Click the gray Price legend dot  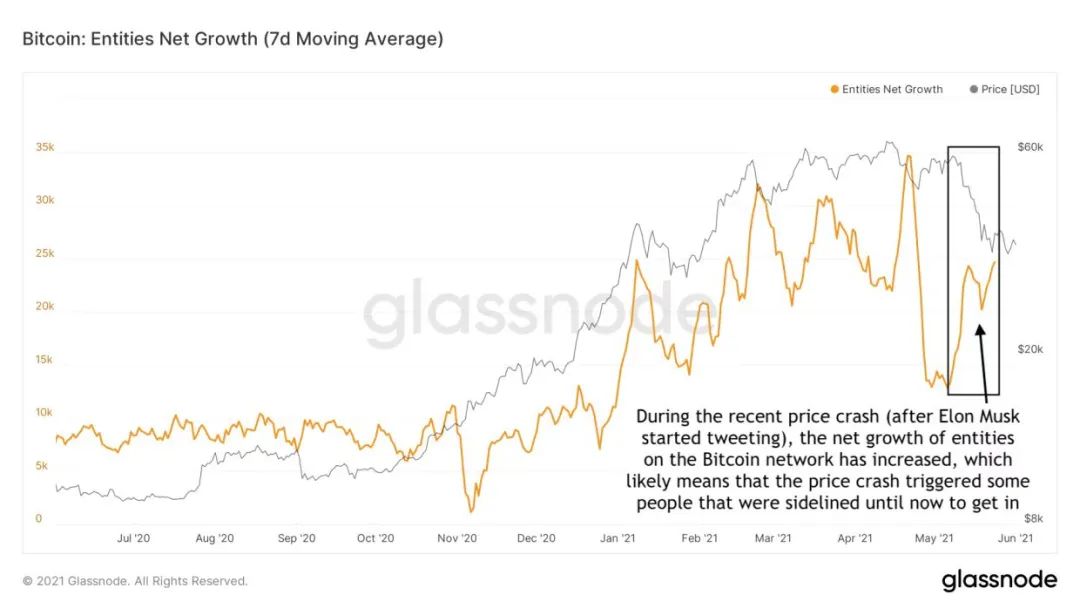973,90
